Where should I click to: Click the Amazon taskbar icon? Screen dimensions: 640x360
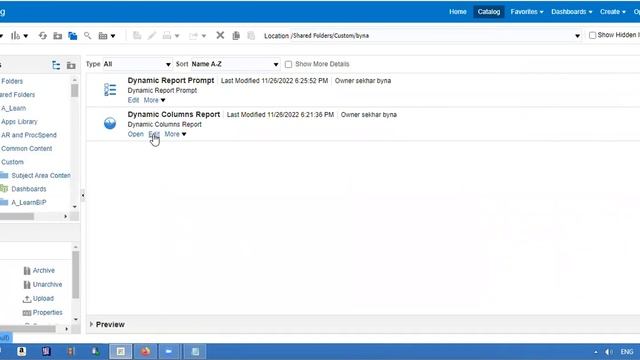[22, 351]
